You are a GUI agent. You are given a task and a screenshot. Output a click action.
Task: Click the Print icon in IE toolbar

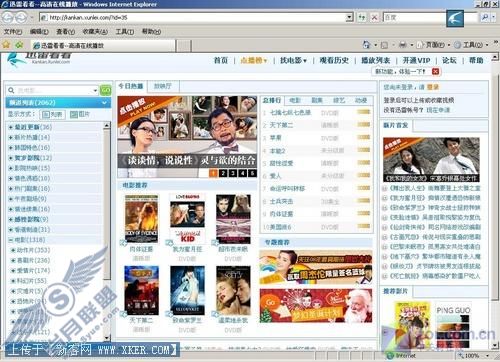403,44
